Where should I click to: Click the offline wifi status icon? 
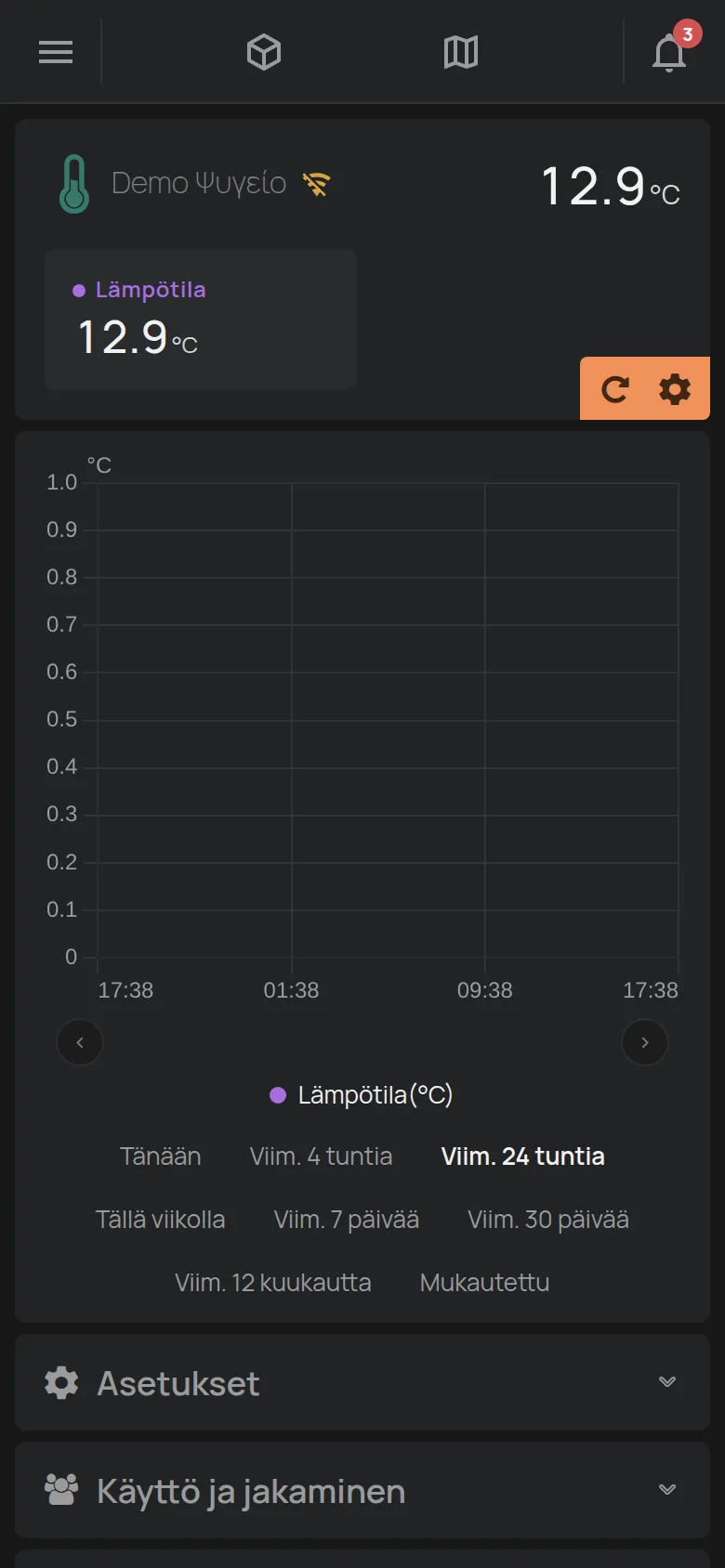tap(316, 184)
